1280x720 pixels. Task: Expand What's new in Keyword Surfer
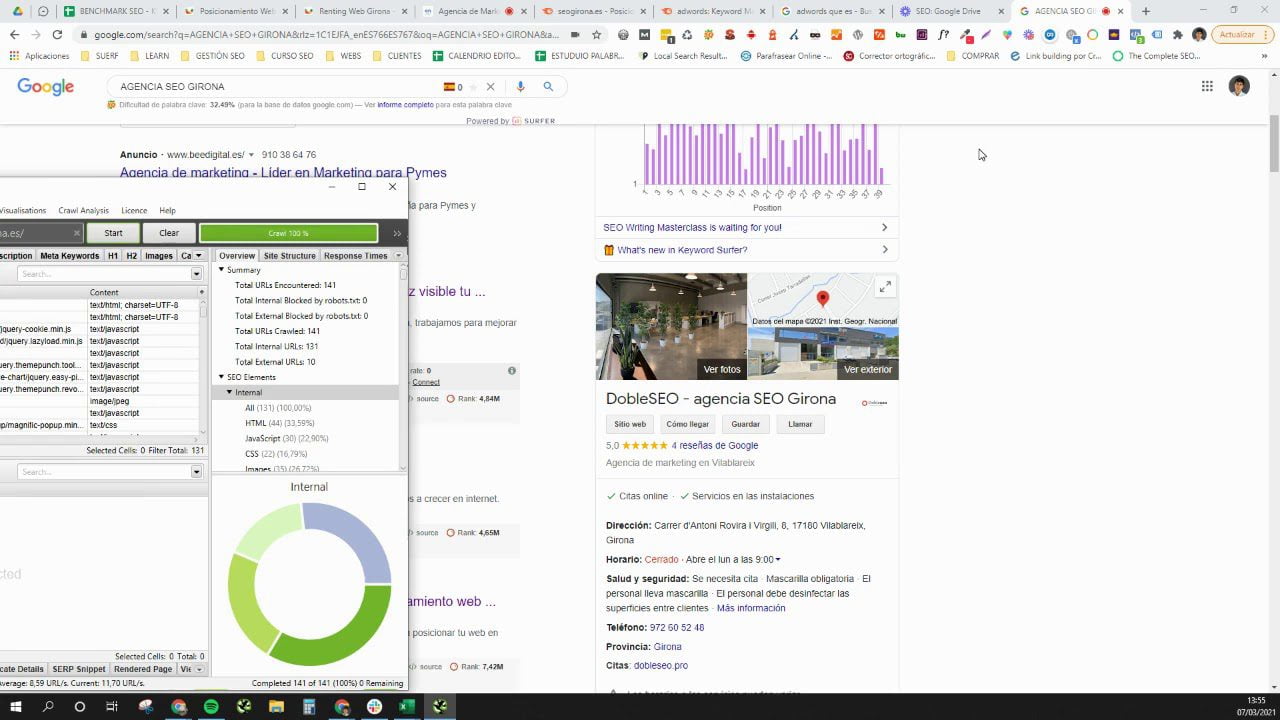884,250
